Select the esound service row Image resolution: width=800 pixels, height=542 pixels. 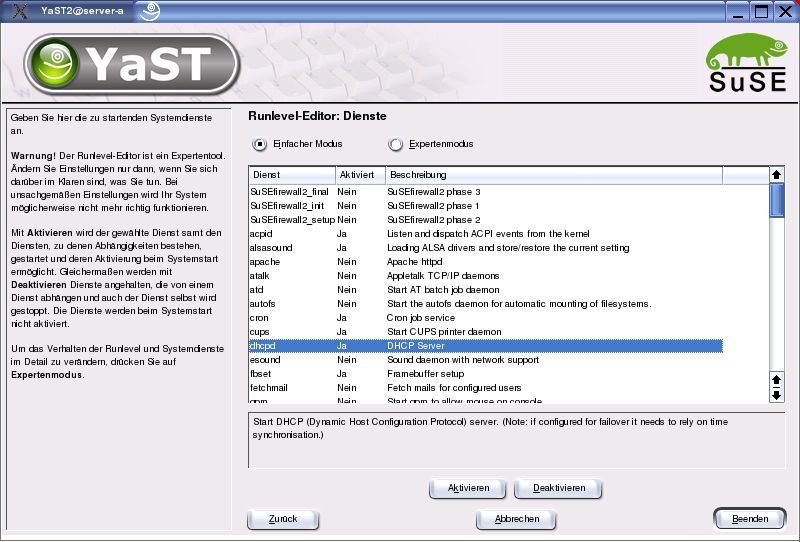point(485,360)
